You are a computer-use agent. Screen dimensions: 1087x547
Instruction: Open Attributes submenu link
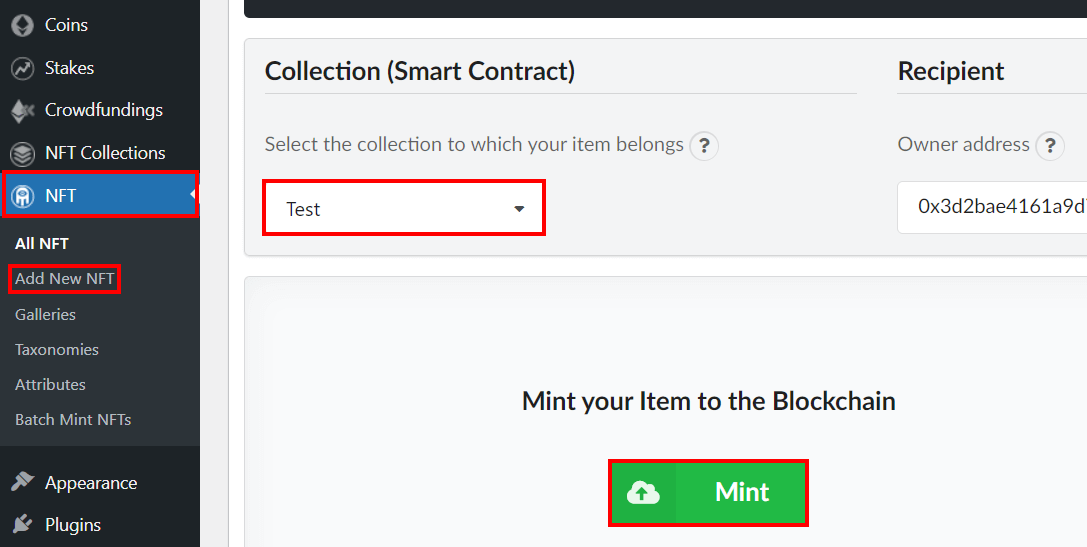51,384
